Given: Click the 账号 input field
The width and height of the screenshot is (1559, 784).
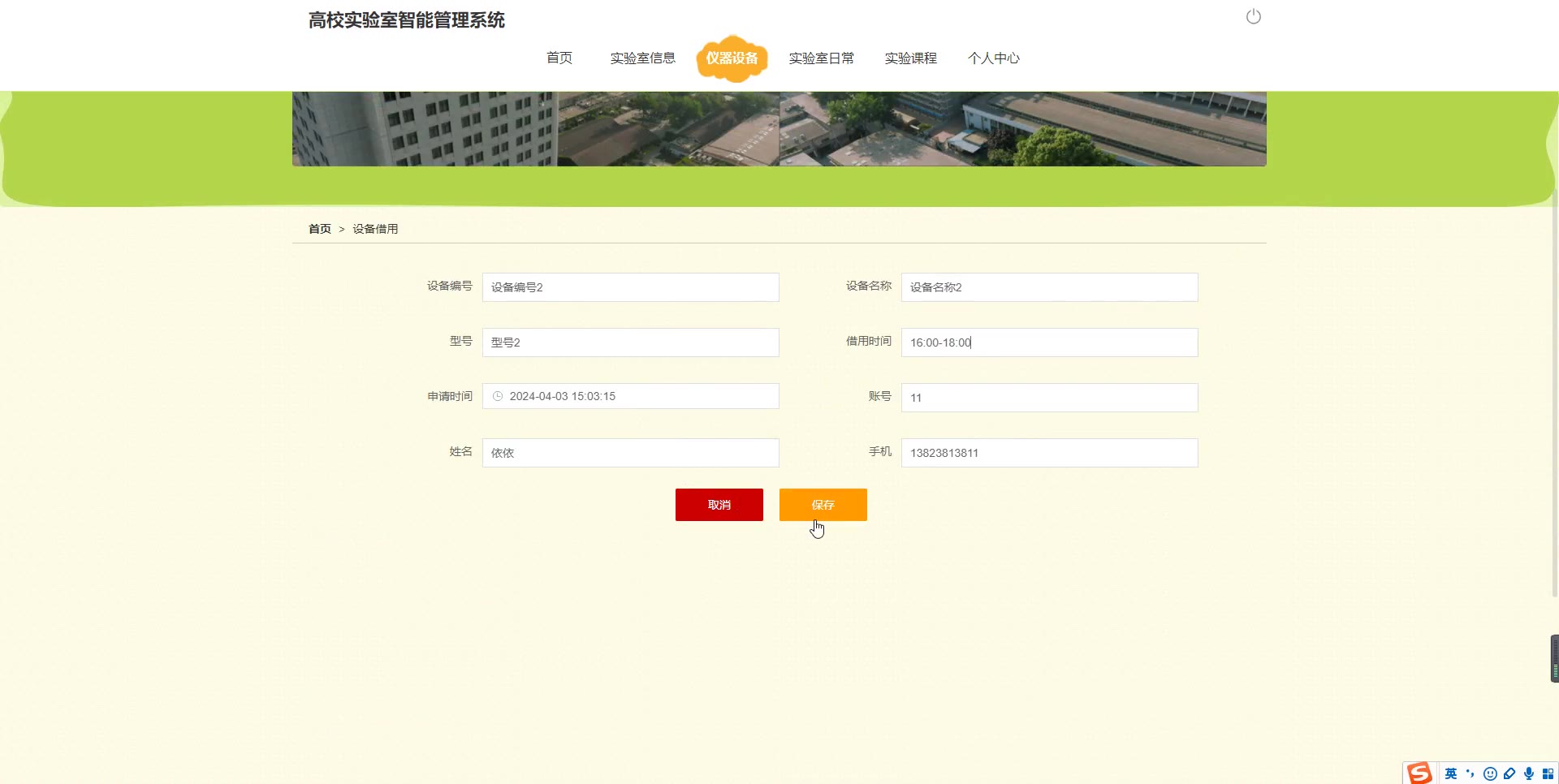Looking at the screenshot, I should pos(1050,398).
